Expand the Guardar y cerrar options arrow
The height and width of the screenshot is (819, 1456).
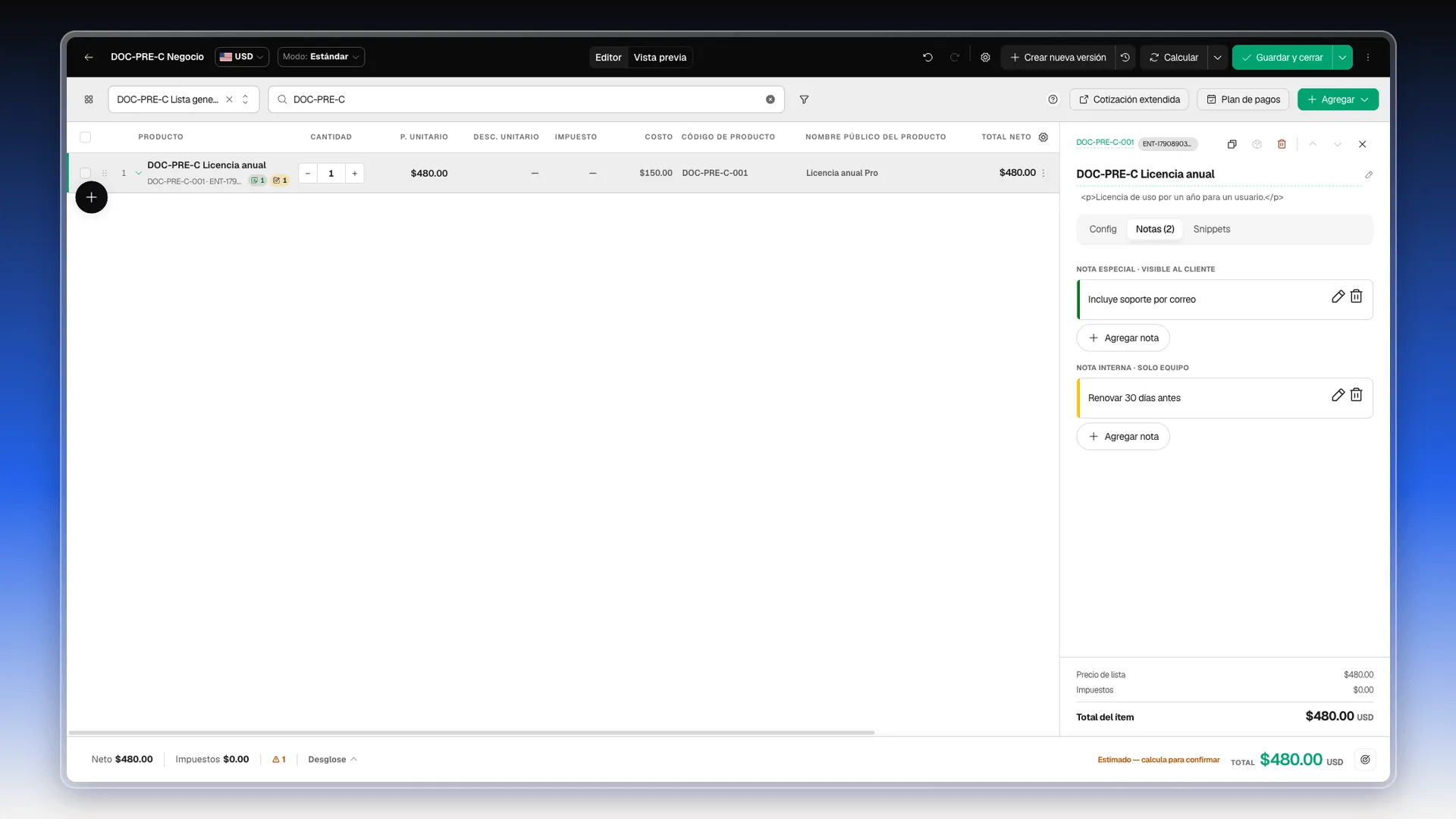pos(1342,57)
